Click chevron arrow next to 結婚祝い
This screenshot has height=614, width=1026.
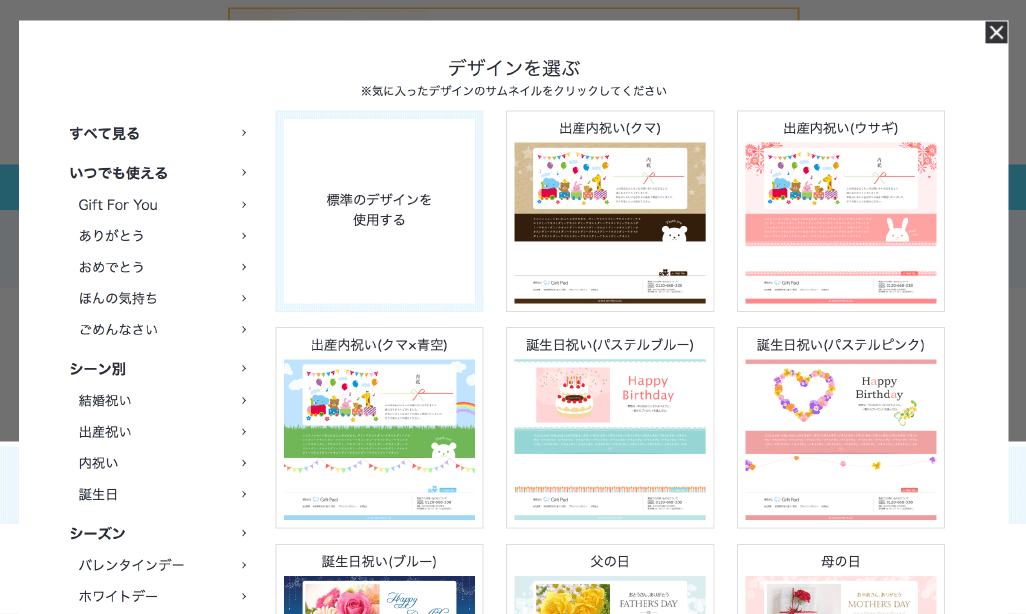(x=243, y=400)
